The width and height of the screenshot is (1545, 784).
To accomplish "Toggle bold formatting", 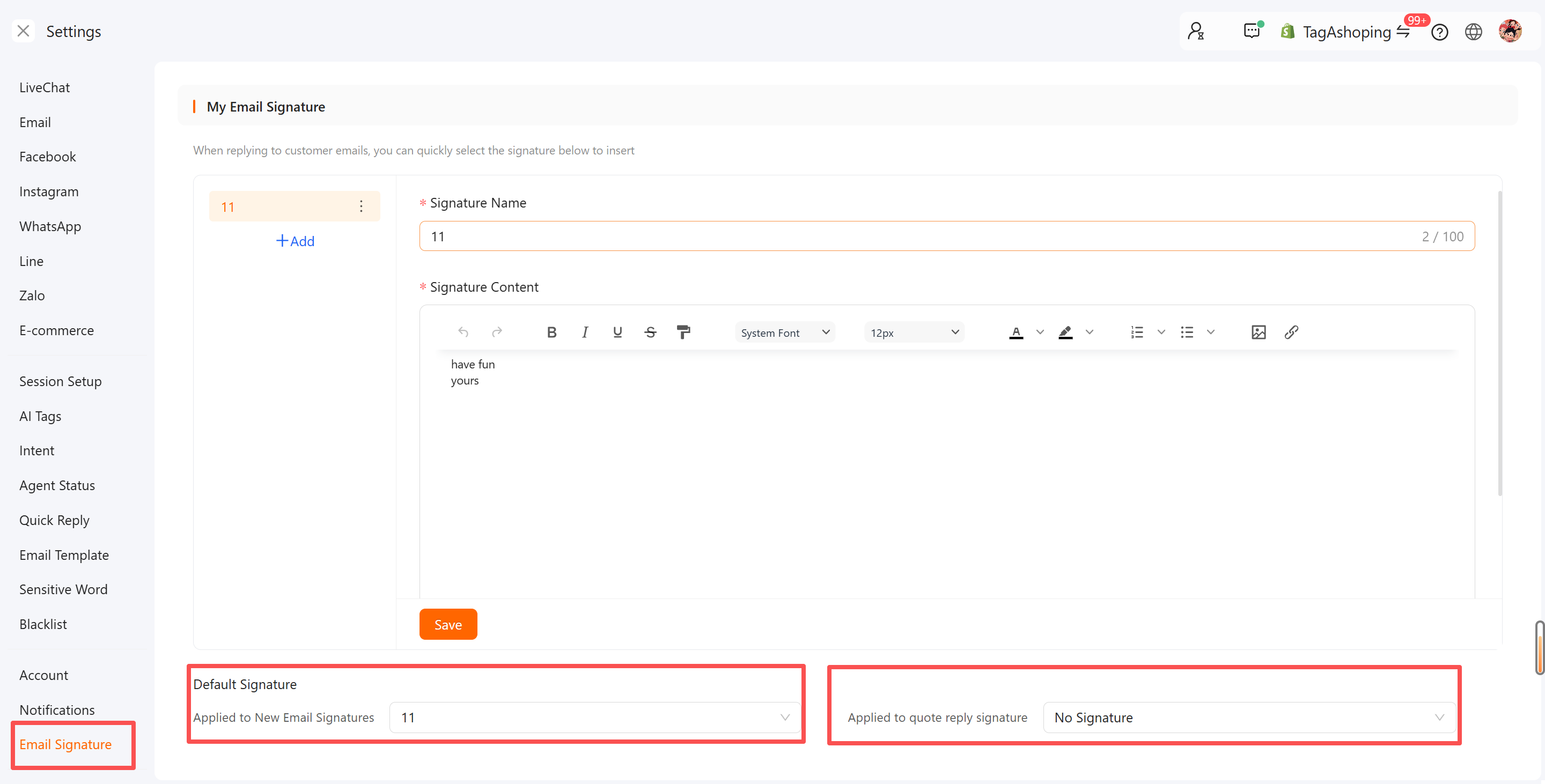I will point(552,332).
